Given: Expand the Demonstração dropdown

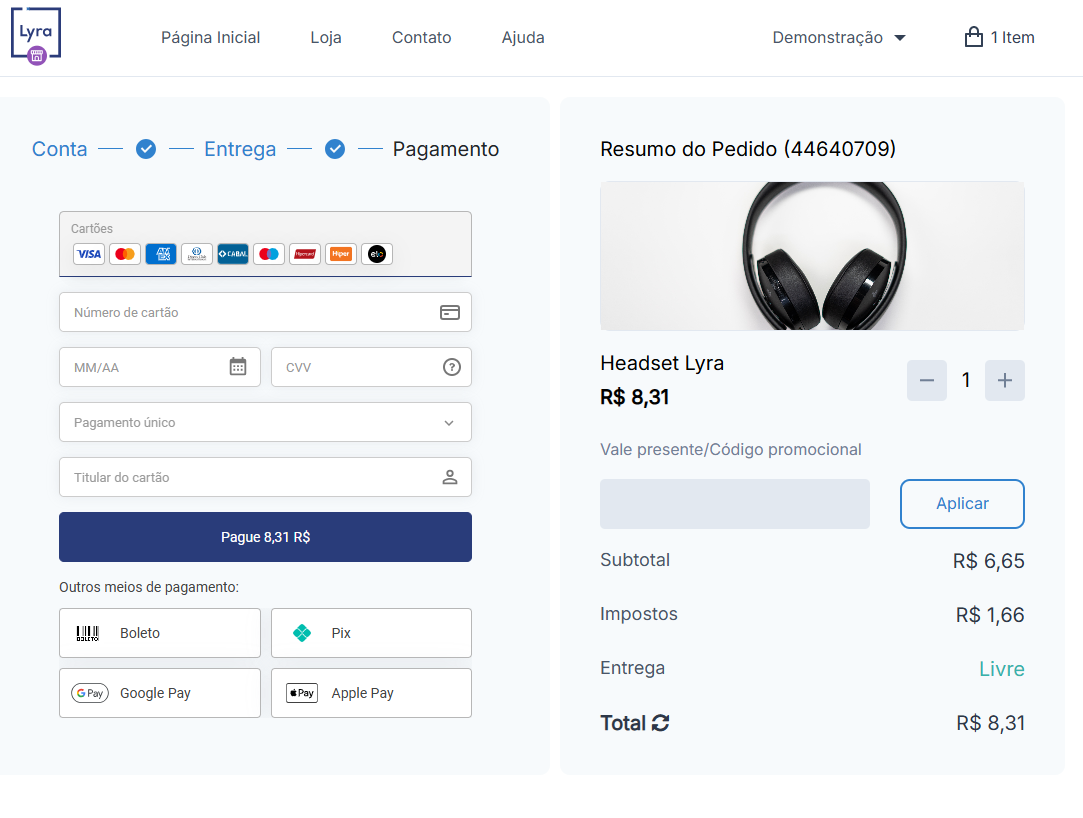Looking at the screenshot, I should coord(838,37).
